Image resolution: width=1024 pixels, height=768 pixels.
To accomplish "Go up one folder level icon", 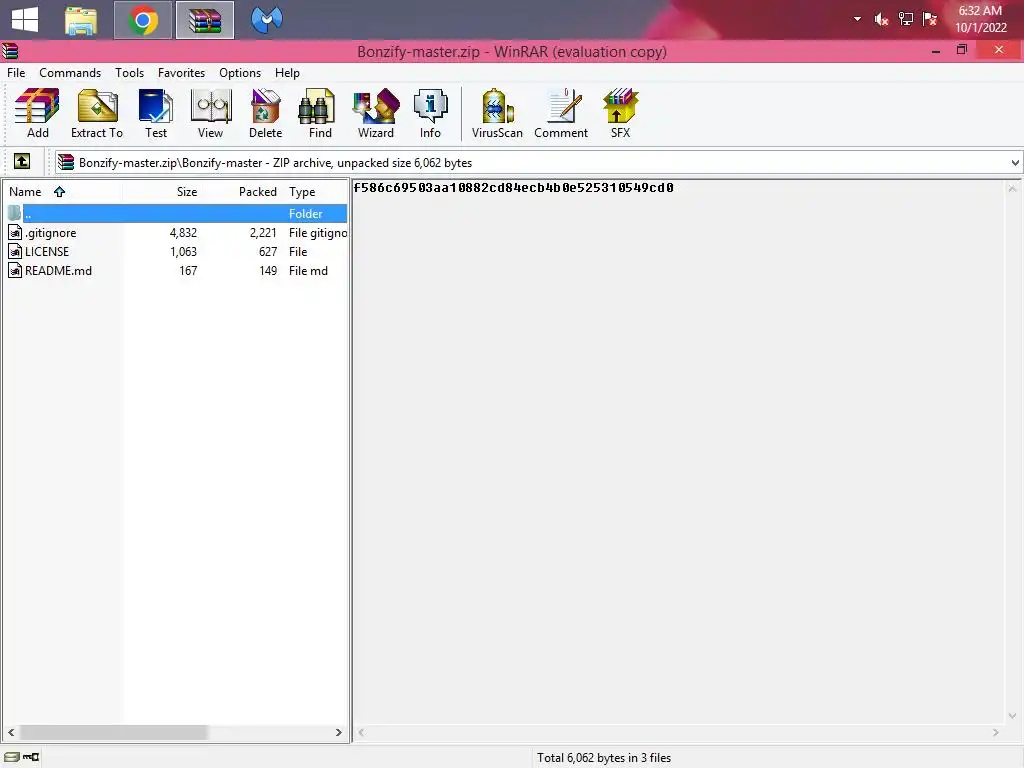I will (22, 161).
